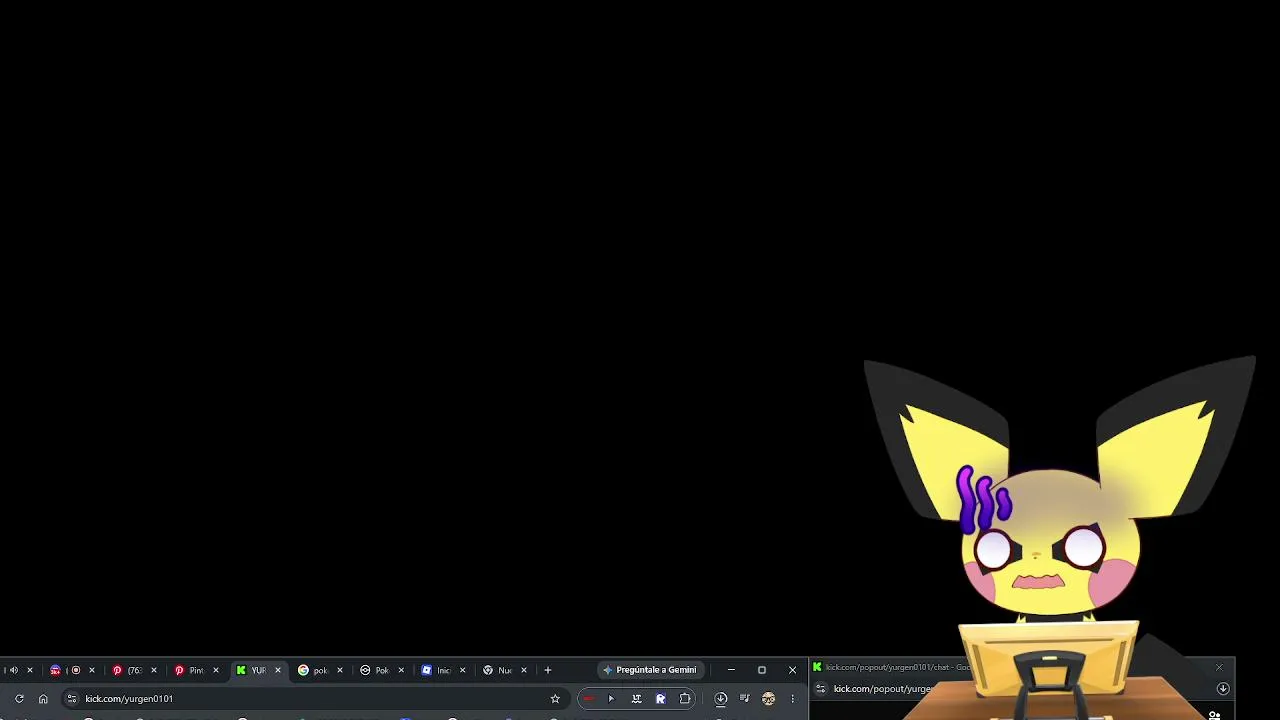Open the blue R extension icon

point(660,699)
